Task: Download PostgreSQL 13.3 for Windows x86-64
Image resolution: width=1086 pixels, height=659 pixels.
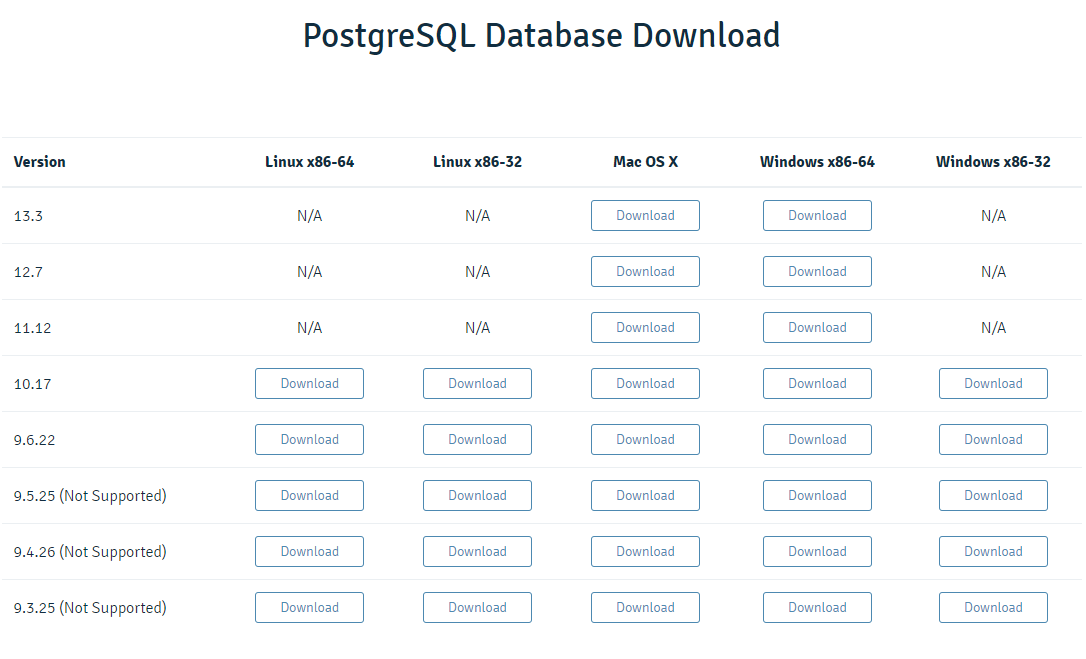Action: pos(817,215)
